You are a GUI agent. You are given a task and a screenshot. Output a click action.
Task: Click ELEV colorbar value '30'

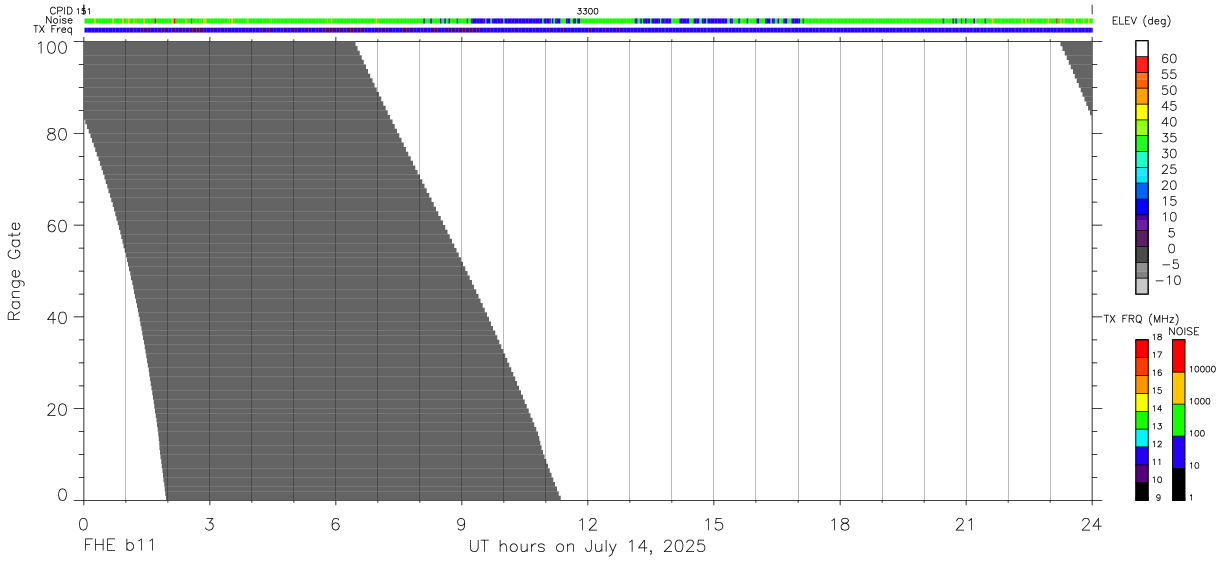coord(1168,153)
